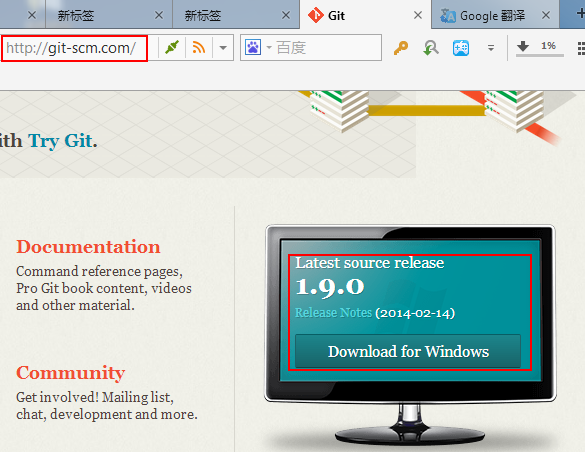The image size is (585, 452).
Task: Expand the search engine selector arrow
Action: point(269,48)
